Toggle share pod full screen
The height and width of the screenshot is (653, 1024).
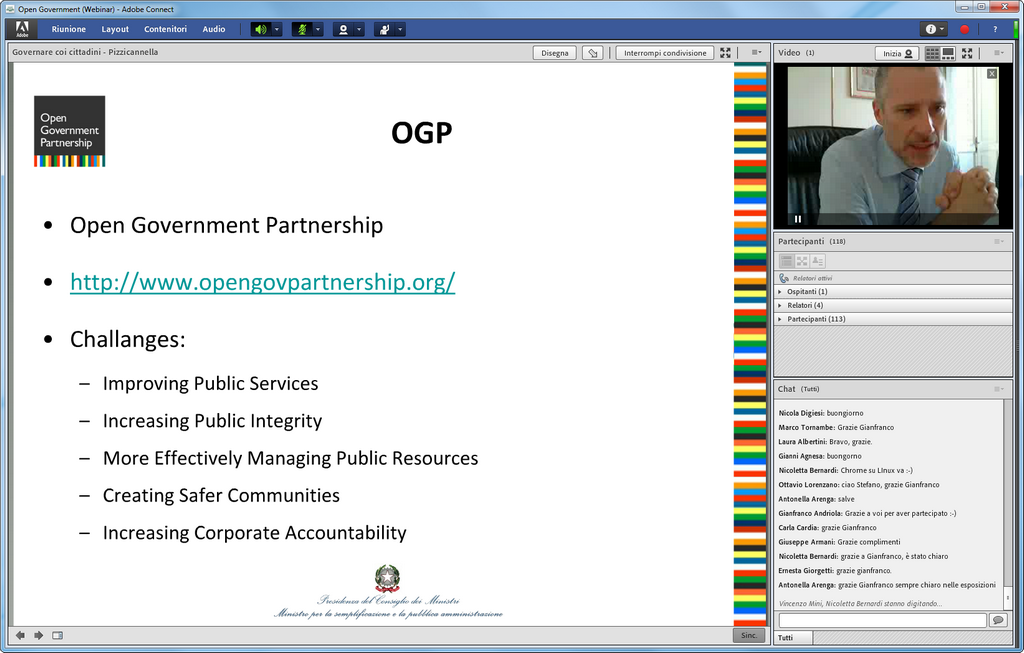tap(726, 53)
